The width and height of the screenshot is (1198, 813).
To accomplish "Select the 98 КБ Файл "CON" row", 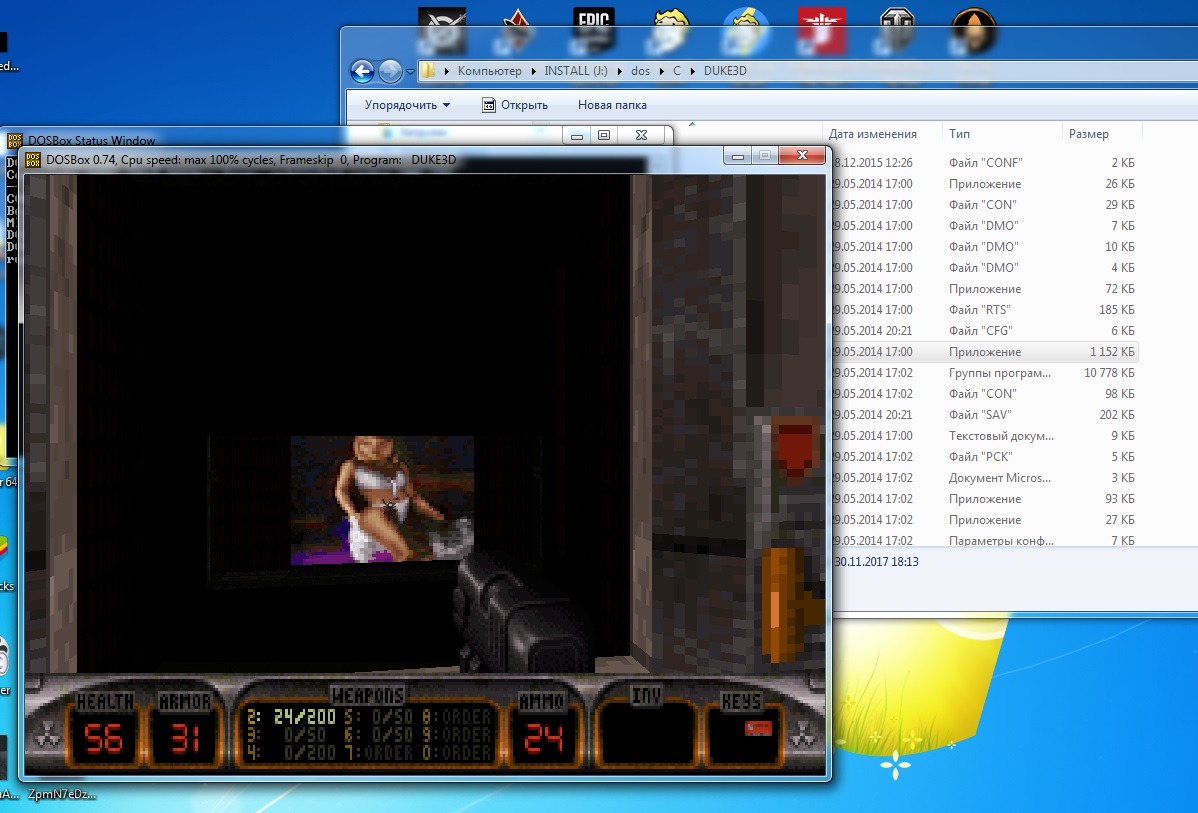I will click(x=984, y=394).
